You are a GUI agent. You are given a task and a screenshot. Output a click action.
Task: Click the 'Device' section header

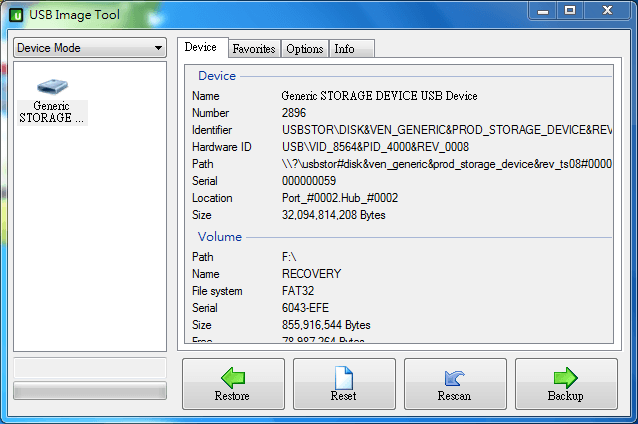click(x=217, y=76)
